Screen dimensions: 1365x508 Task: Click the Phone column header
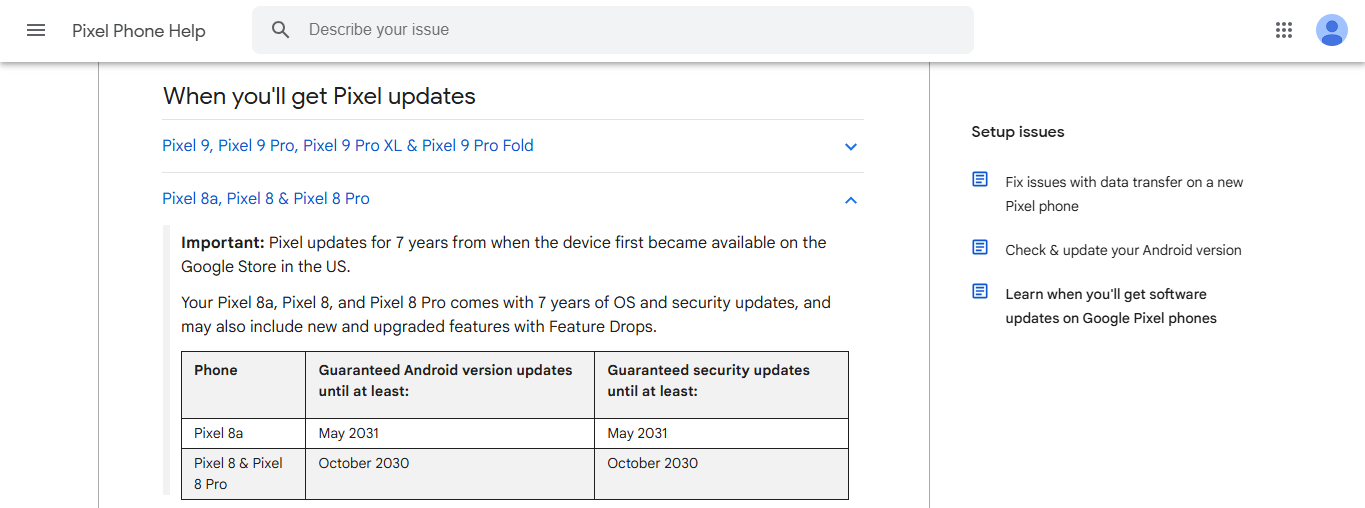[243, 385]
